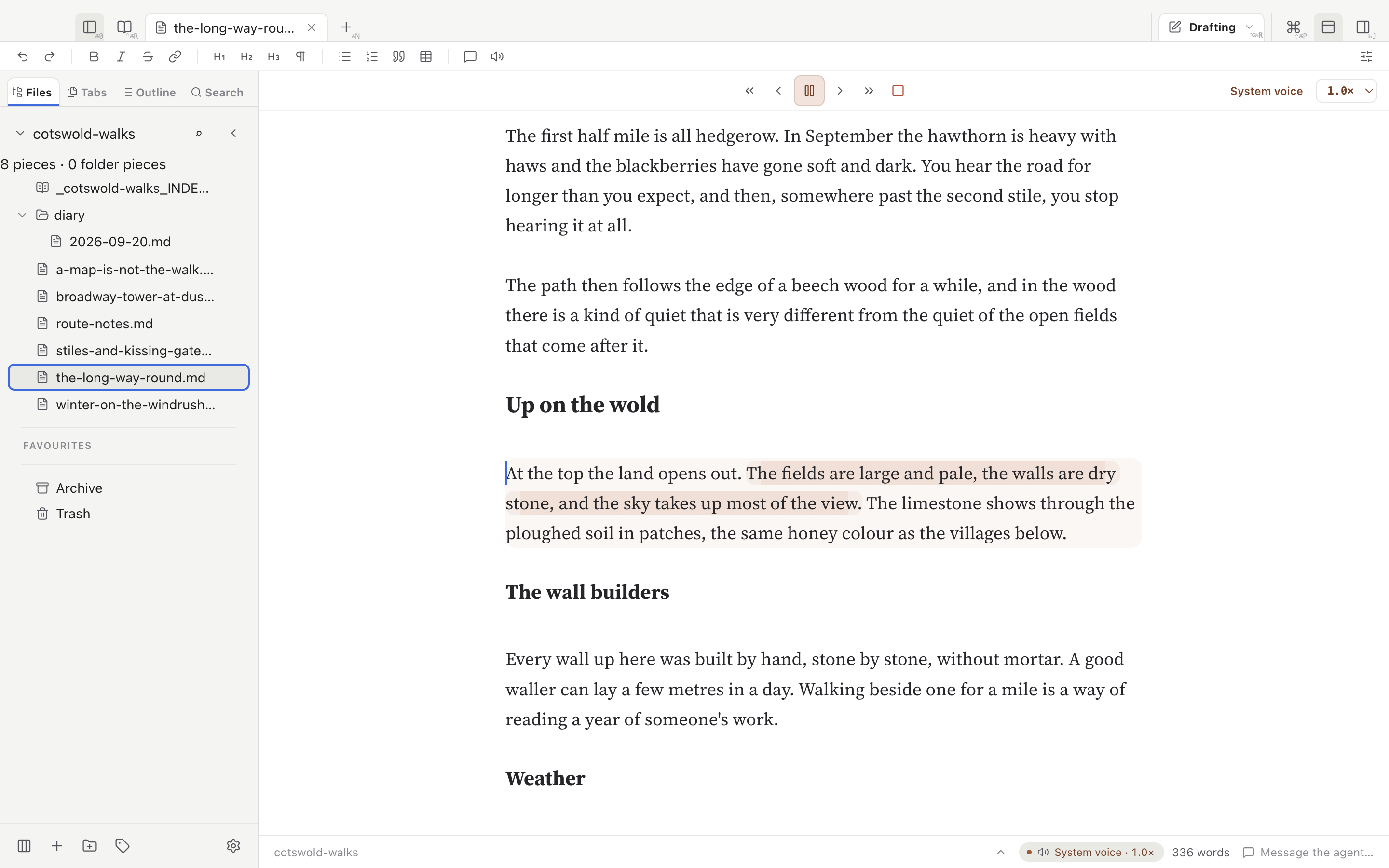Collapse the cotswold-walks project tree

pos(20,133)
